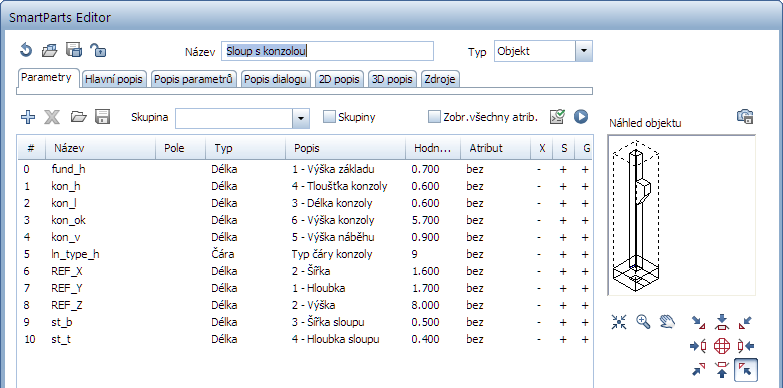Select the kon_ok parameter row

305,220
